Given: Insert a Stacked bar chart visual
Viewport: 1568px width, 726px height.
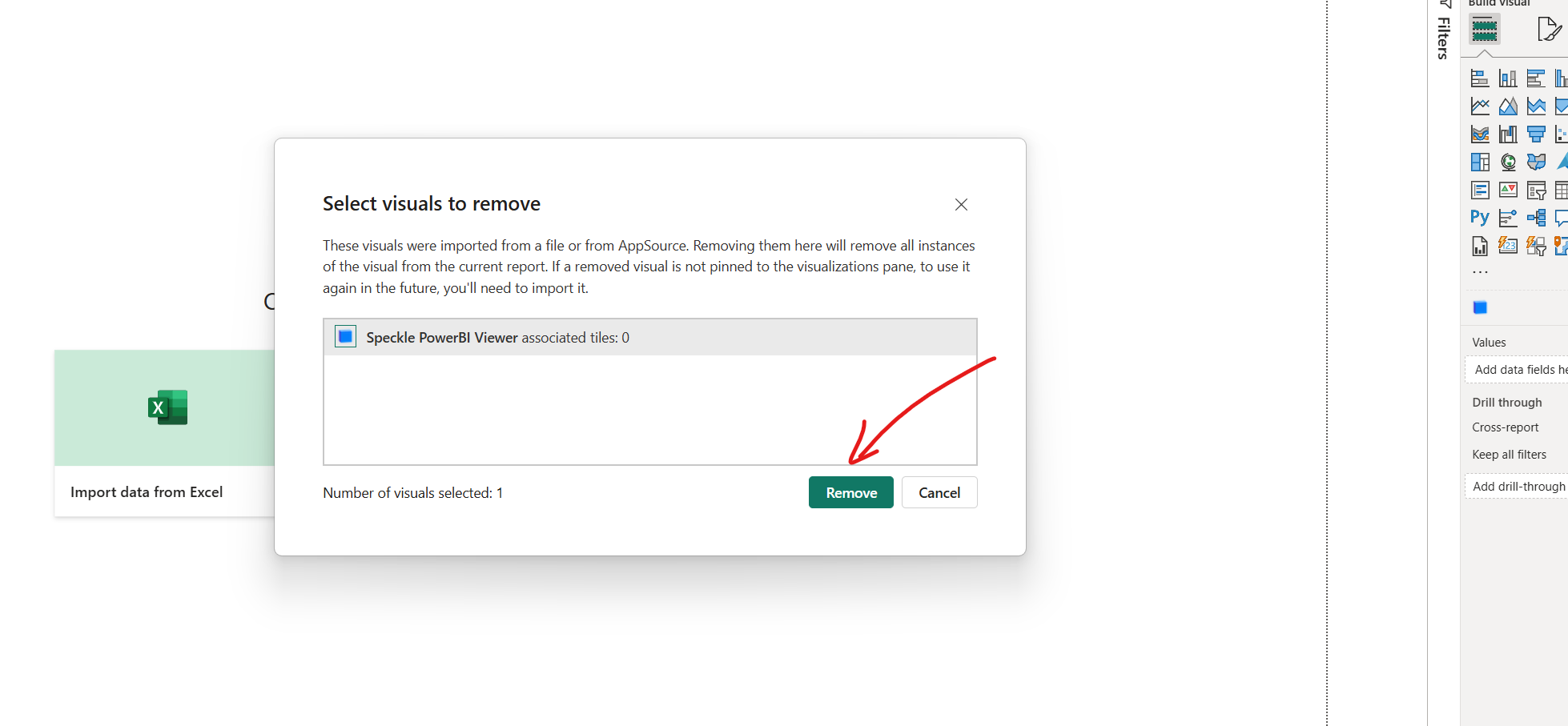Looking at the screenshot, I should (1480, 78).
